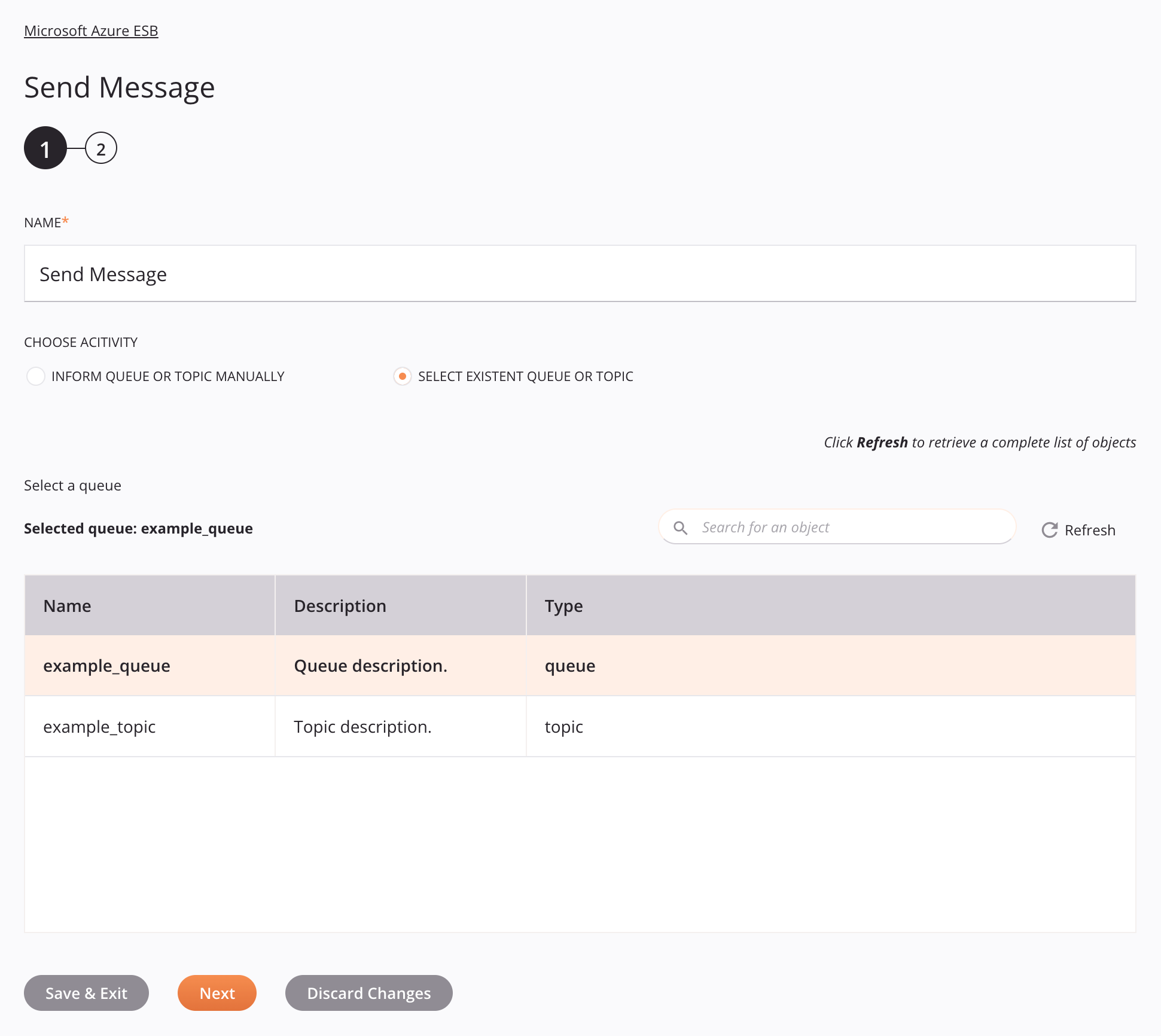Click the highlighted example_queue table row
1161x1036 pixels.
[580, 665]
